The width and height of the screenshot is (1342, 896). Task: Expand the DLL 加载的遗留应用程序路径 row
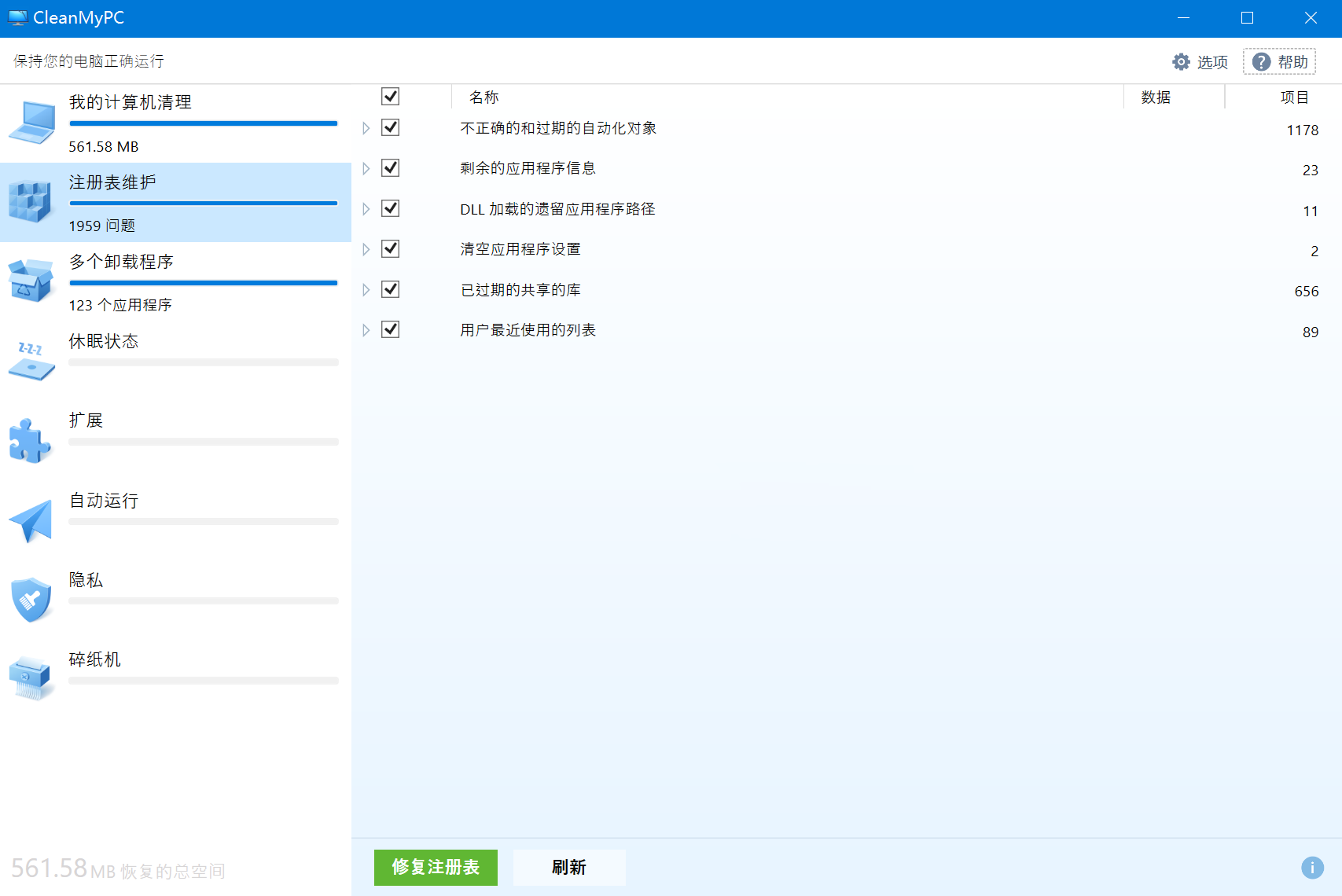366,209
